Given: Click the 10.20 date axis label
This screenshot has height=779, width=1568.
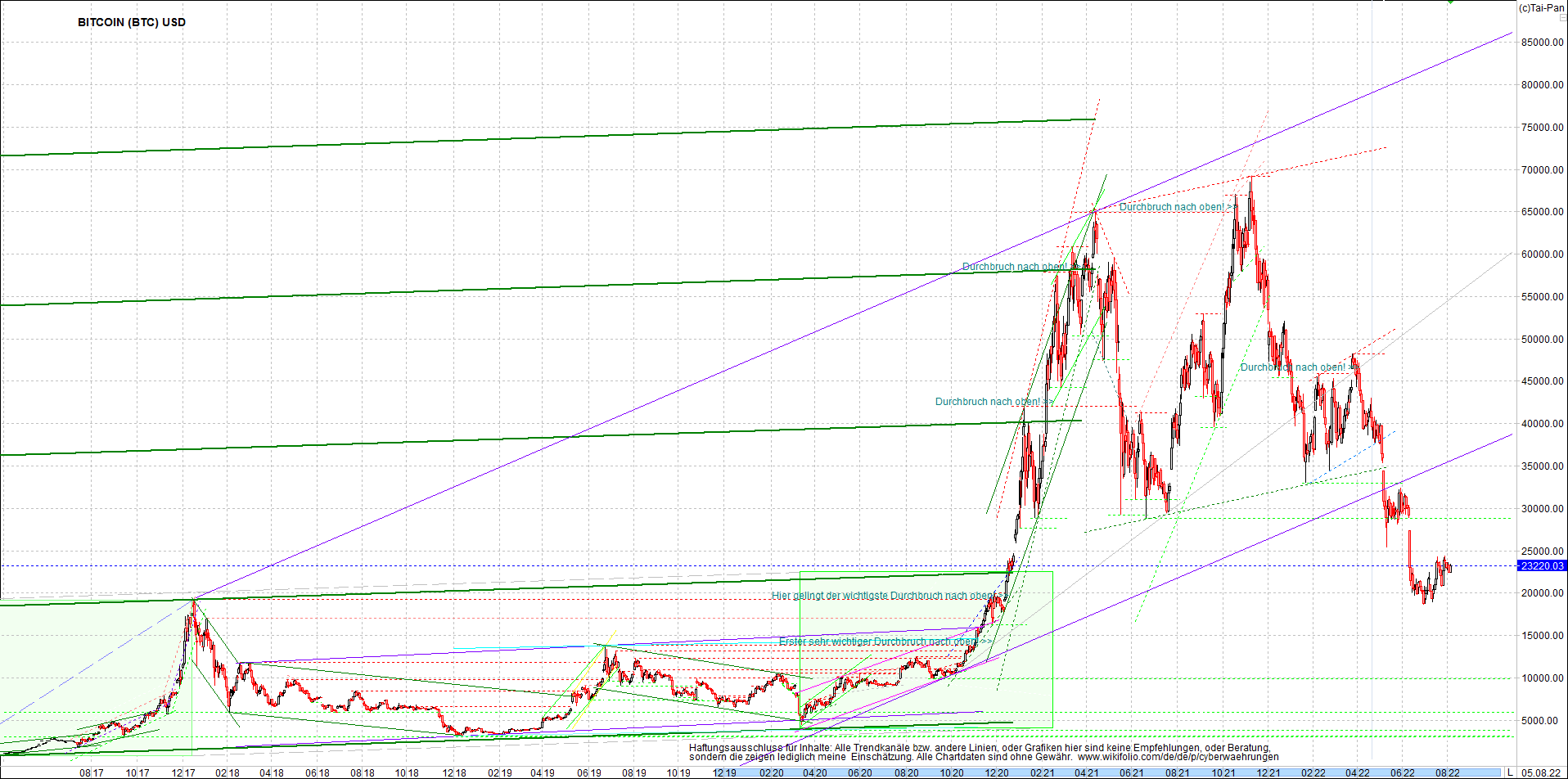Looking at the screenshot, I should pyautogui.click(x=952, y=772).
